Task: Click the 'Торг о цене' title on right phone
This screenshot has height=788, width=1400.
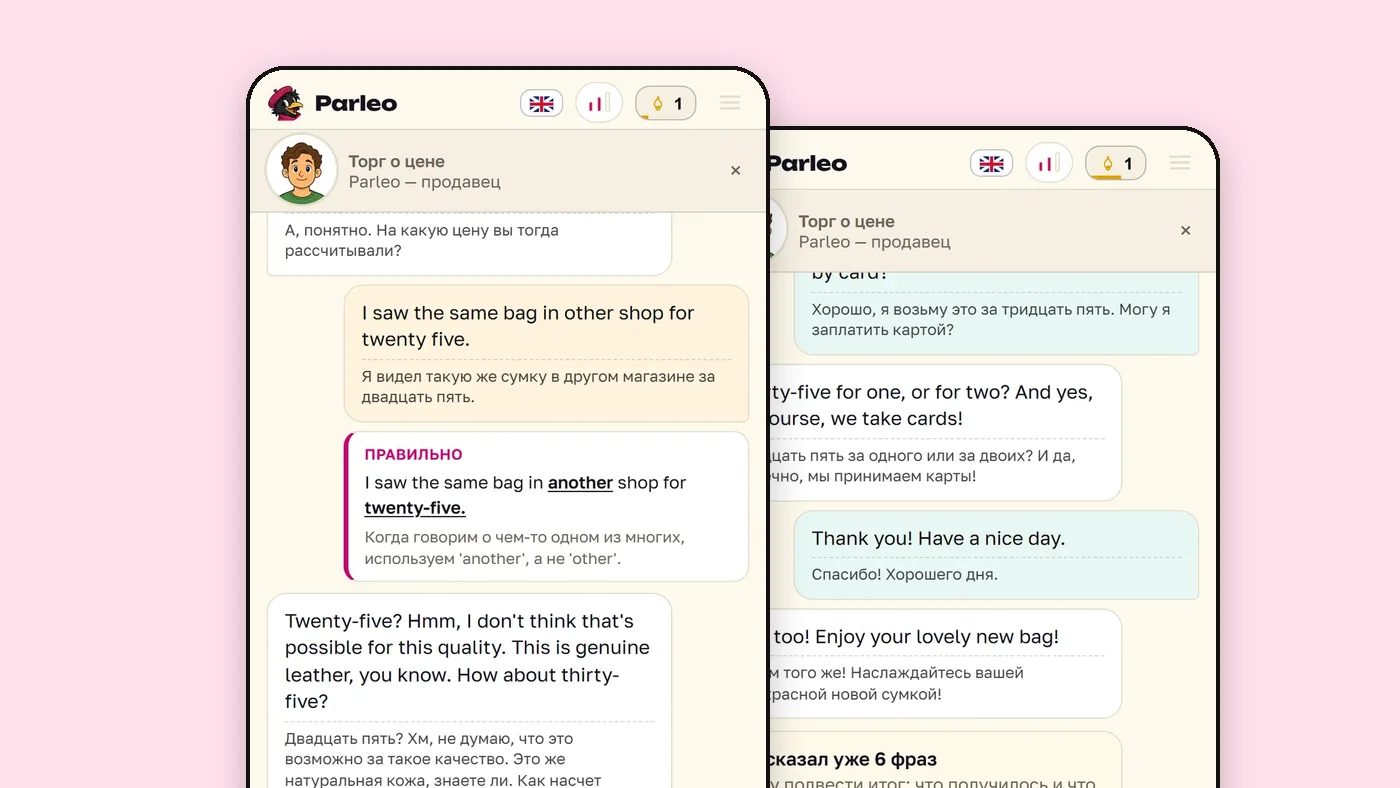Action: point(847,222)
